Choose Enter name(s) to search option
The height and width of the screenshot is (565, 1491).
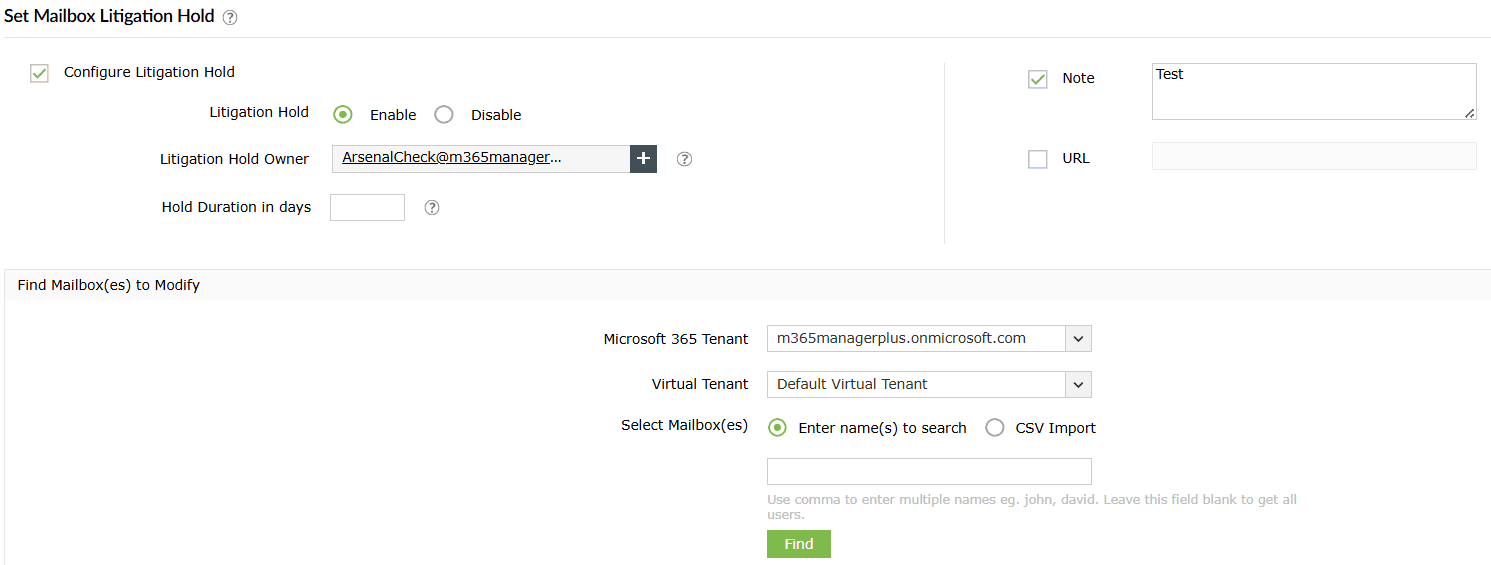pos(777,428)
